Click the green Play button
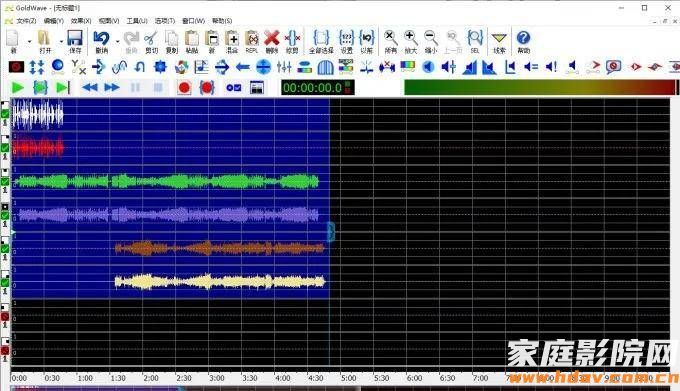The image size is (680, 391). pyautogui.click(x=17, y=88)
